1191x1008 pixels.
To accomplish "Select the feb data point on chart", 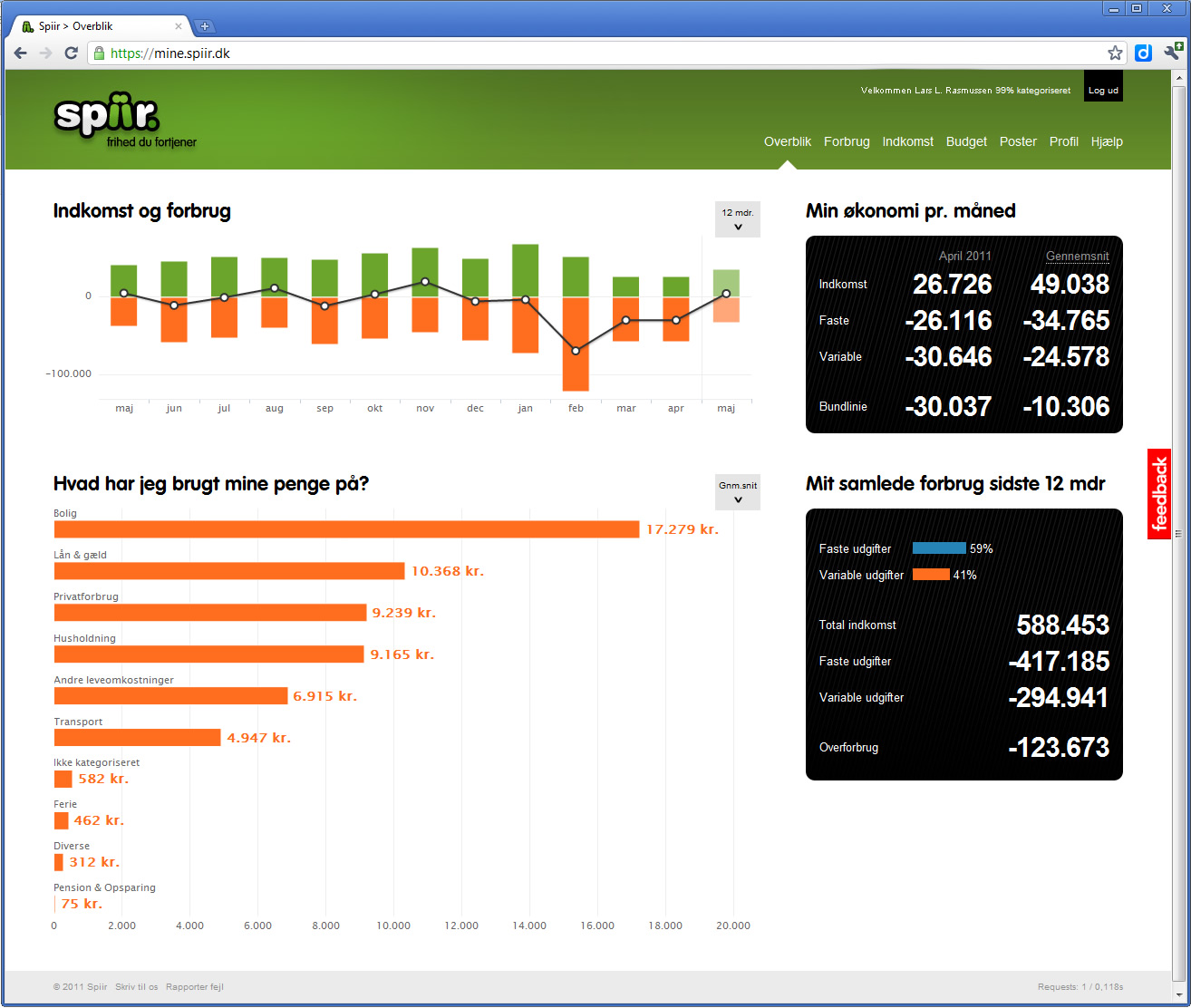I will (x=576, y=351).
